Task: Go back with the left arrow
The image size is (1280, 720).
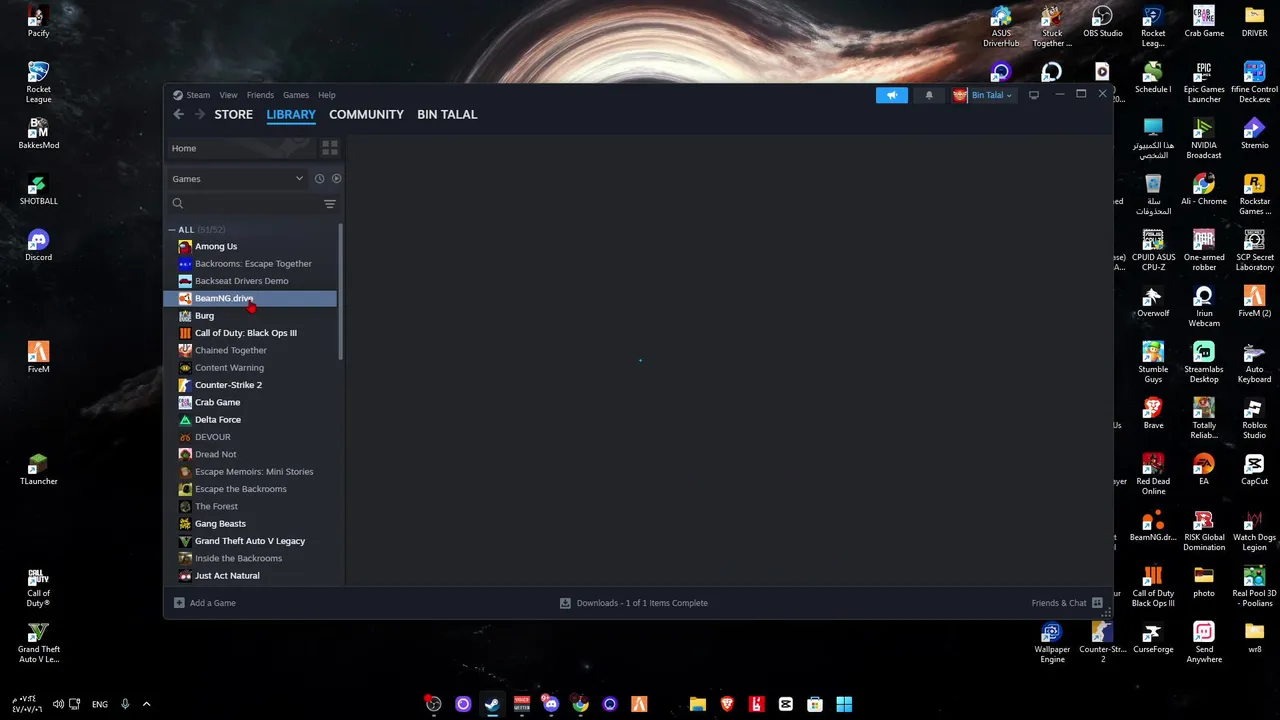Action: [179, 115]
